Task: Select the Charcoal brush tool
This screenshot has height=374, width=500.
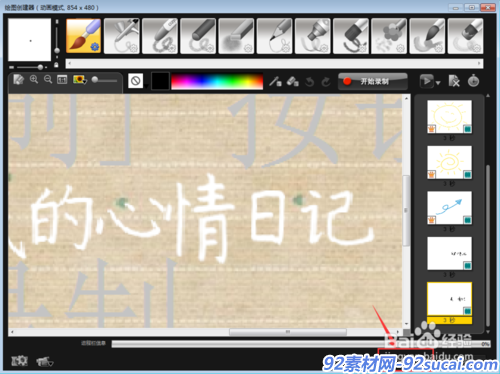Action: click(x=198, y=36)
